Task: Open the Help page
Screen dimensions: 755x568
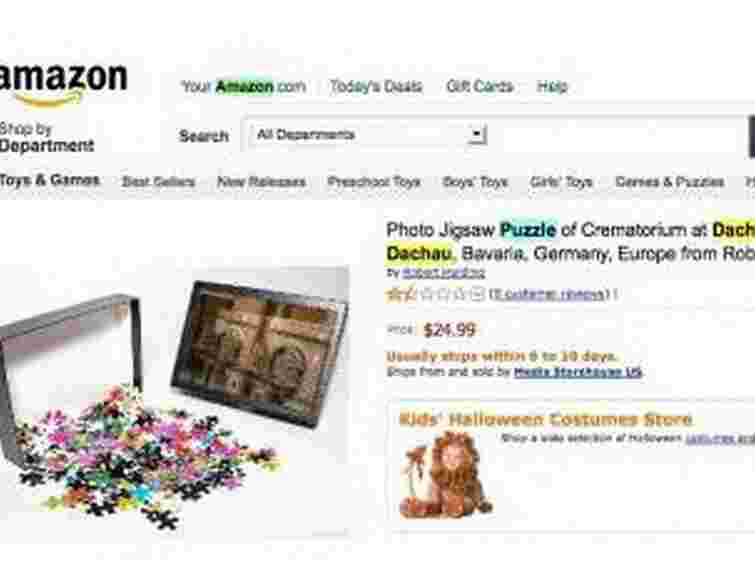Action: tap(552, 87)
